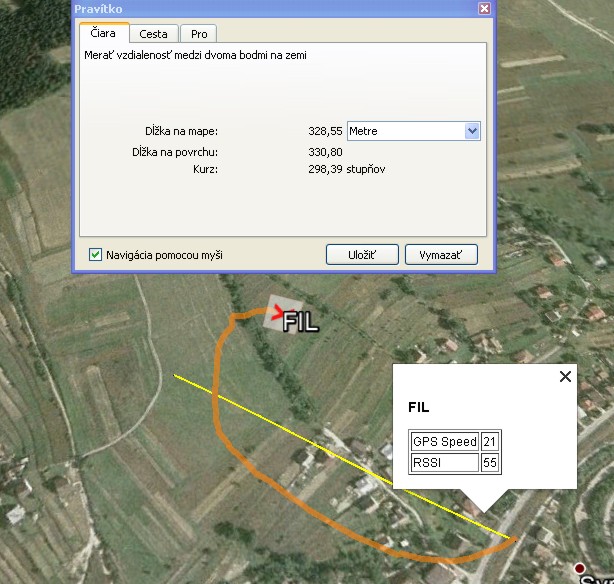Open the Pro tab
The width and height of the screenshot is (614, 584).
[x=198, y=34]
